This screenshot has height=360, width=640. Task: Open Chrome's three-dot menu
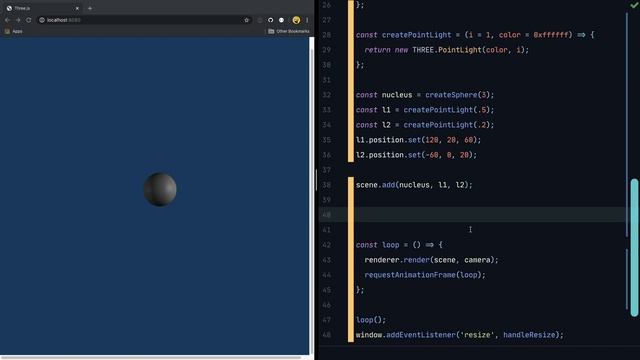(307, 20)
